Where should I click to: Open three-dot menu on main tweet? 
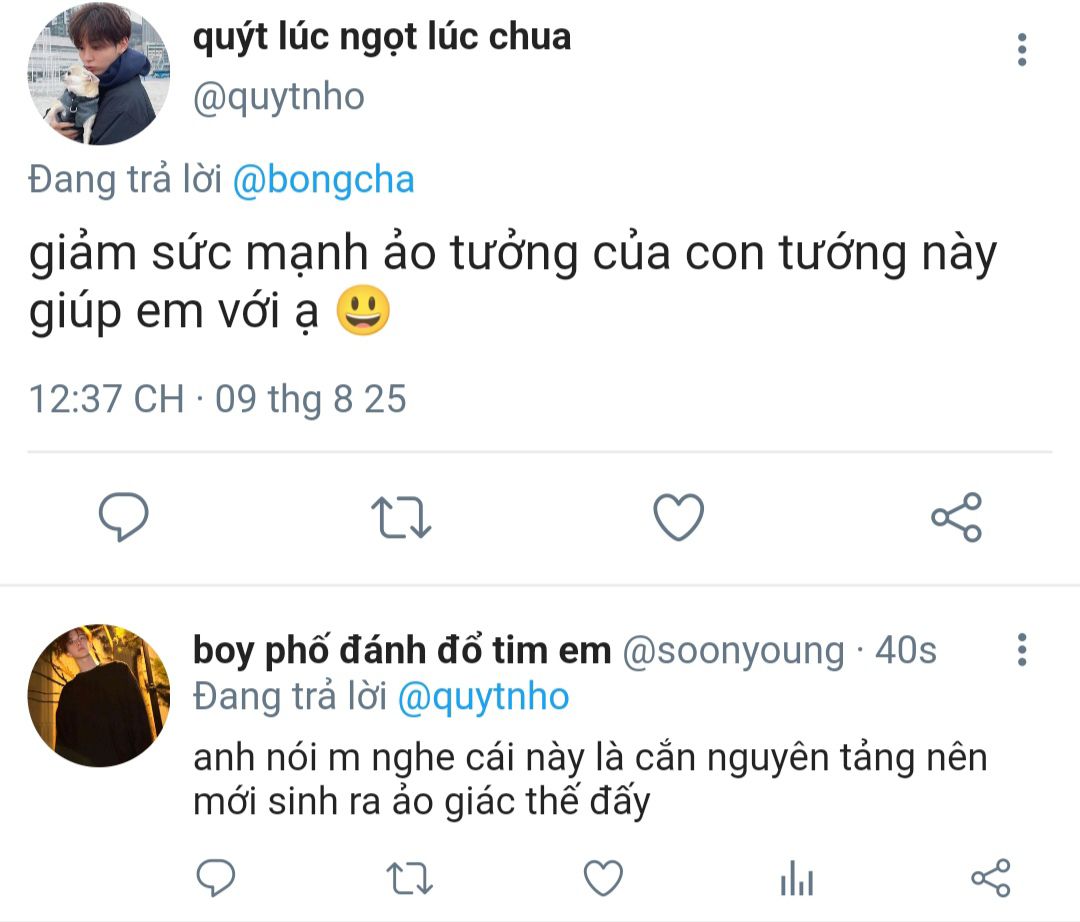[1021, 49]
